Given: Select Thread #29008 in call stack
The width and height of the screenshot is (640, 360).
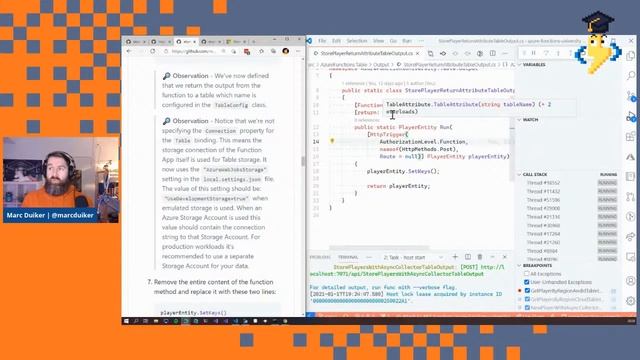Looking at the screenshot, I should point(543,209).
